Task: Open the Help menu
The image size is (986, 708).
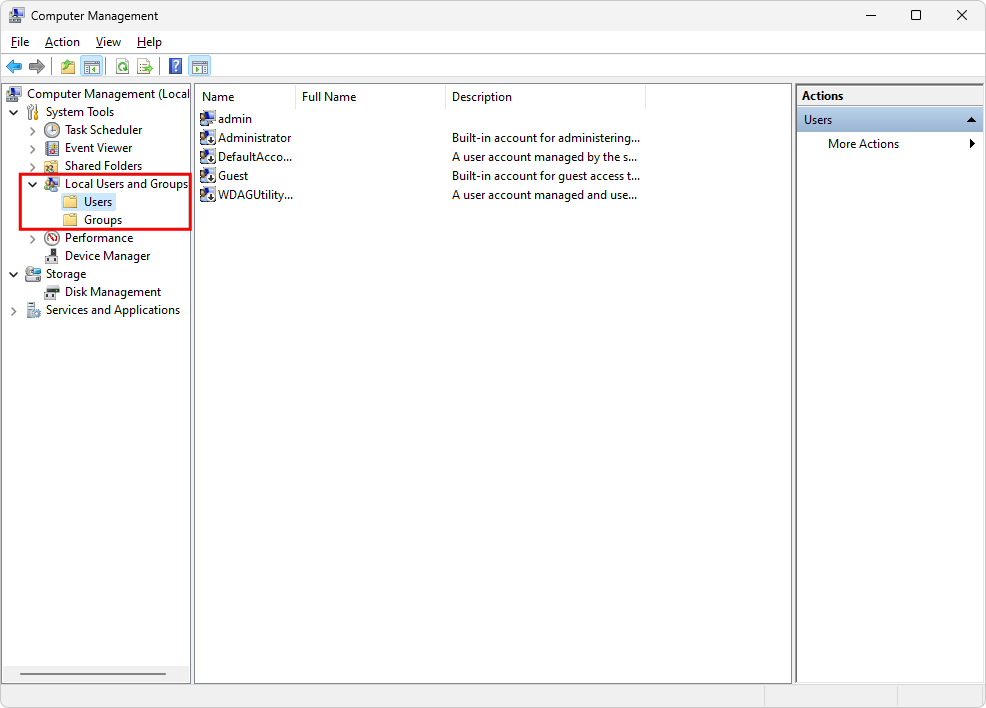Action: 149,42
